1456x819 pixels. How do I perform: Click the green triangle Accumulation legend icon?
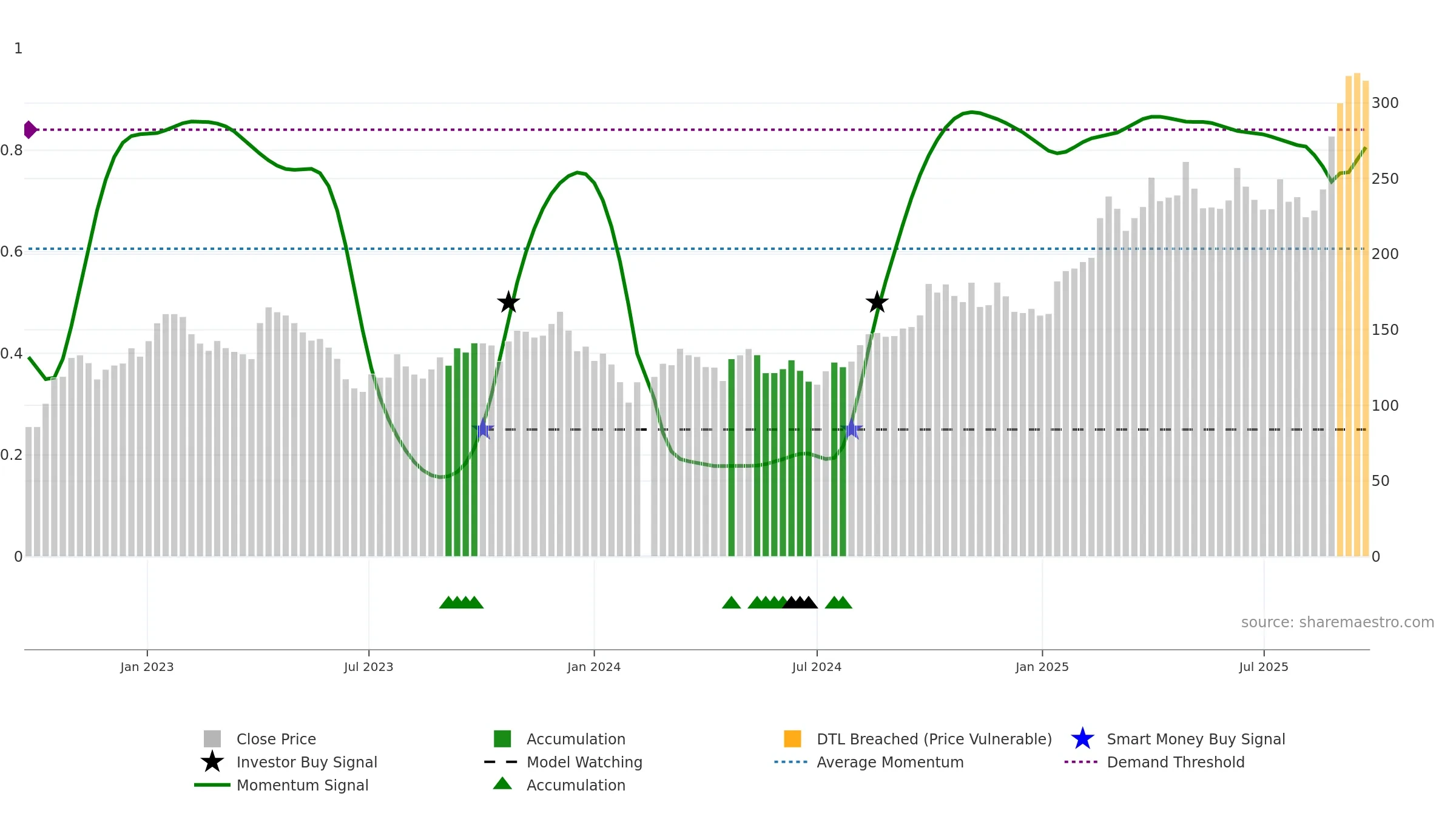click(502, 784)
